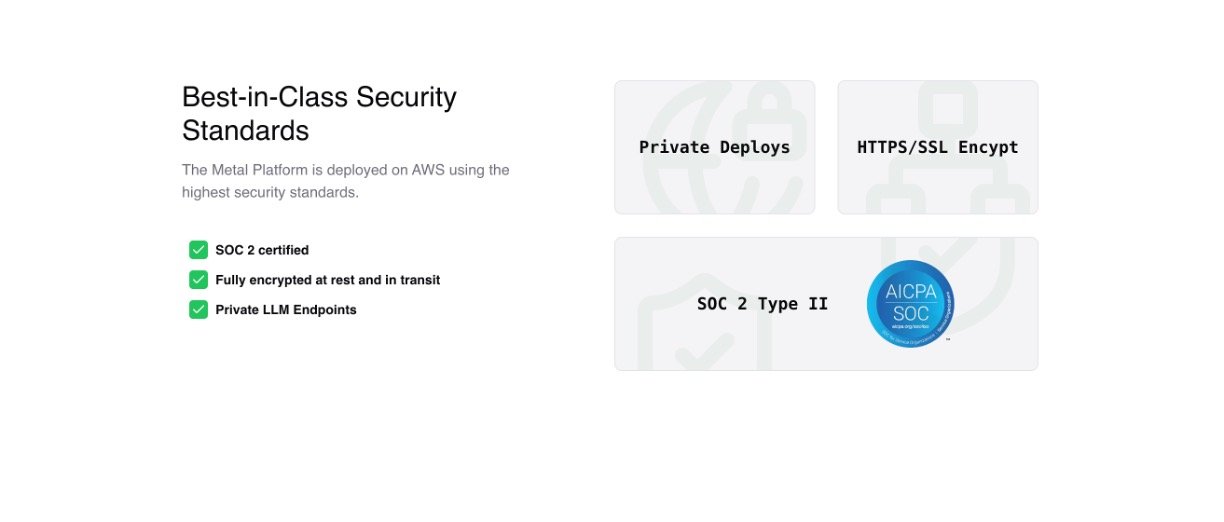Click the 'SOC' lettering inside the blue badge
Screen dimensions: 1224x522
pos(910,312)
